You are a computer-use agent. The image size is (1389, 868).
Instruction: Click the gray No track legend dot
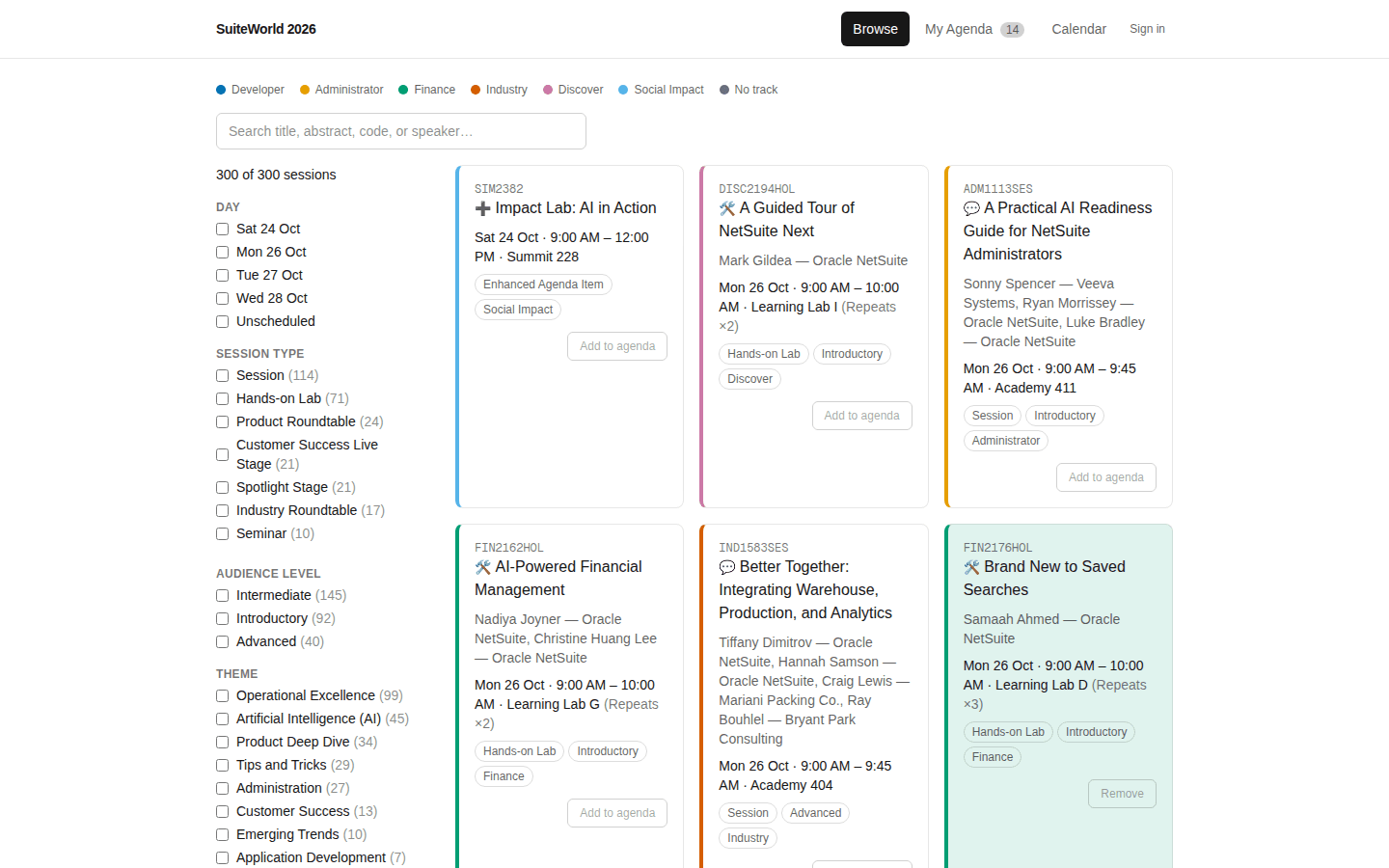(x=724, y=90)
